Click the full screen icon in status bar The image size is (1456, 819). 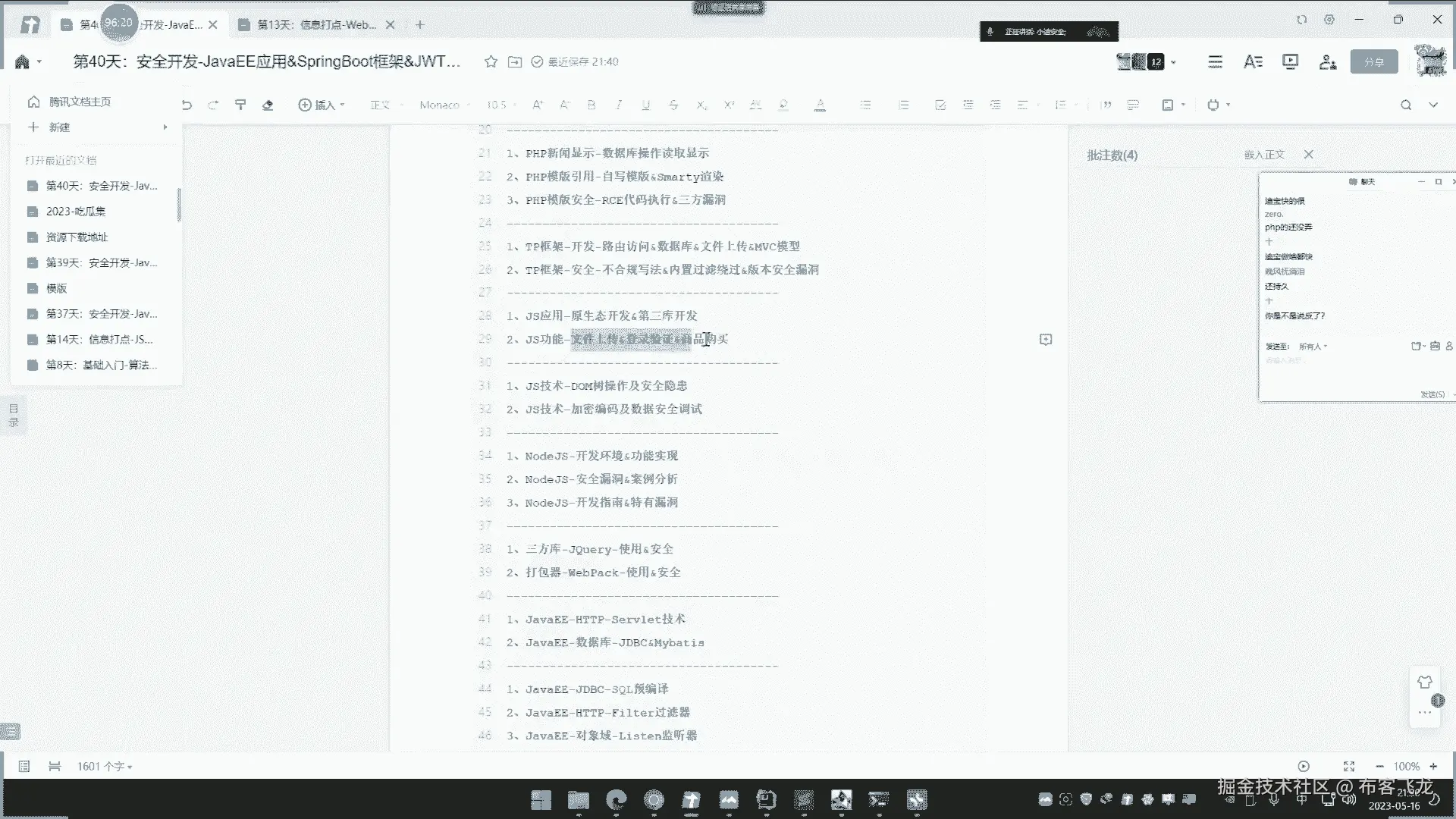[1348, 767]
